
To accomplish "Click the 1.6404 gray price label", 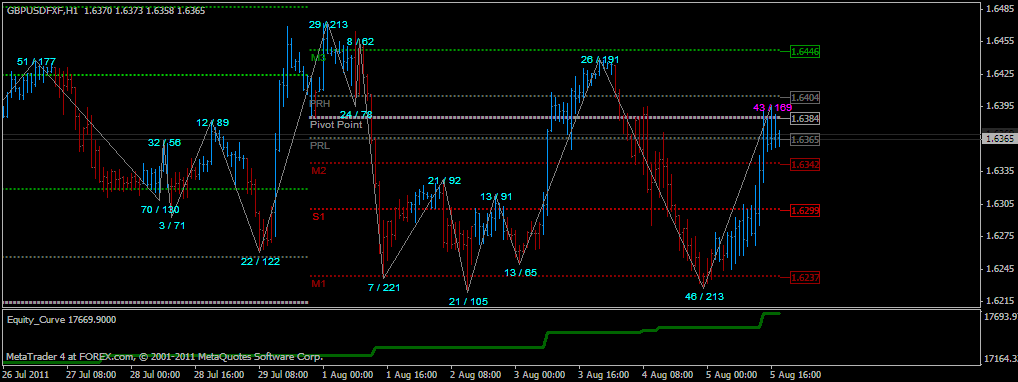I will pos(805,97).
